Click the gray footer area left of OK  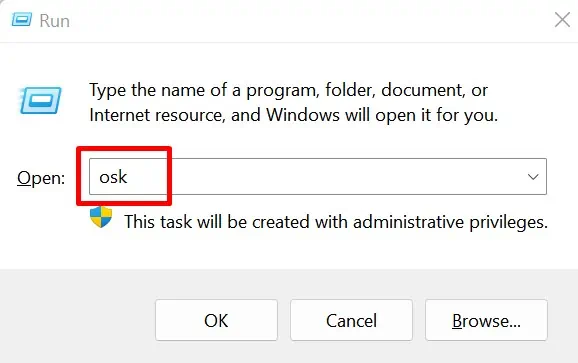[x=77, y=320]
